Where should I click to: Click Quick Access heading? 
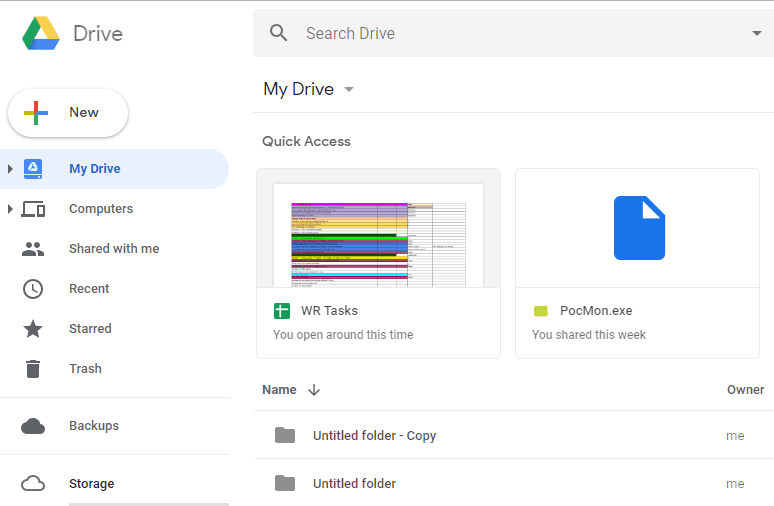click(x=306, y=142)
